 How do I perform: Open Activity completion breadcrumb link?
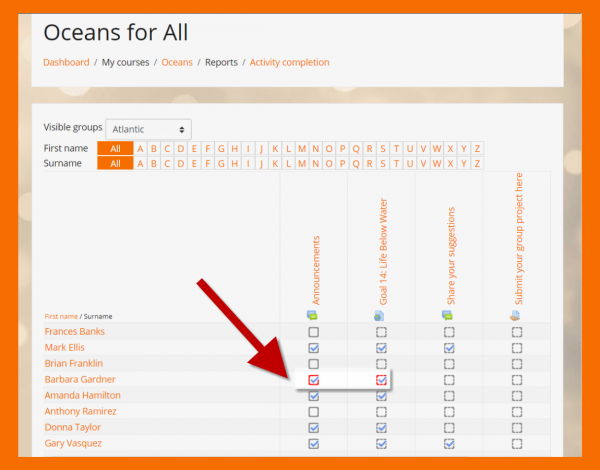tap(289, 62)
